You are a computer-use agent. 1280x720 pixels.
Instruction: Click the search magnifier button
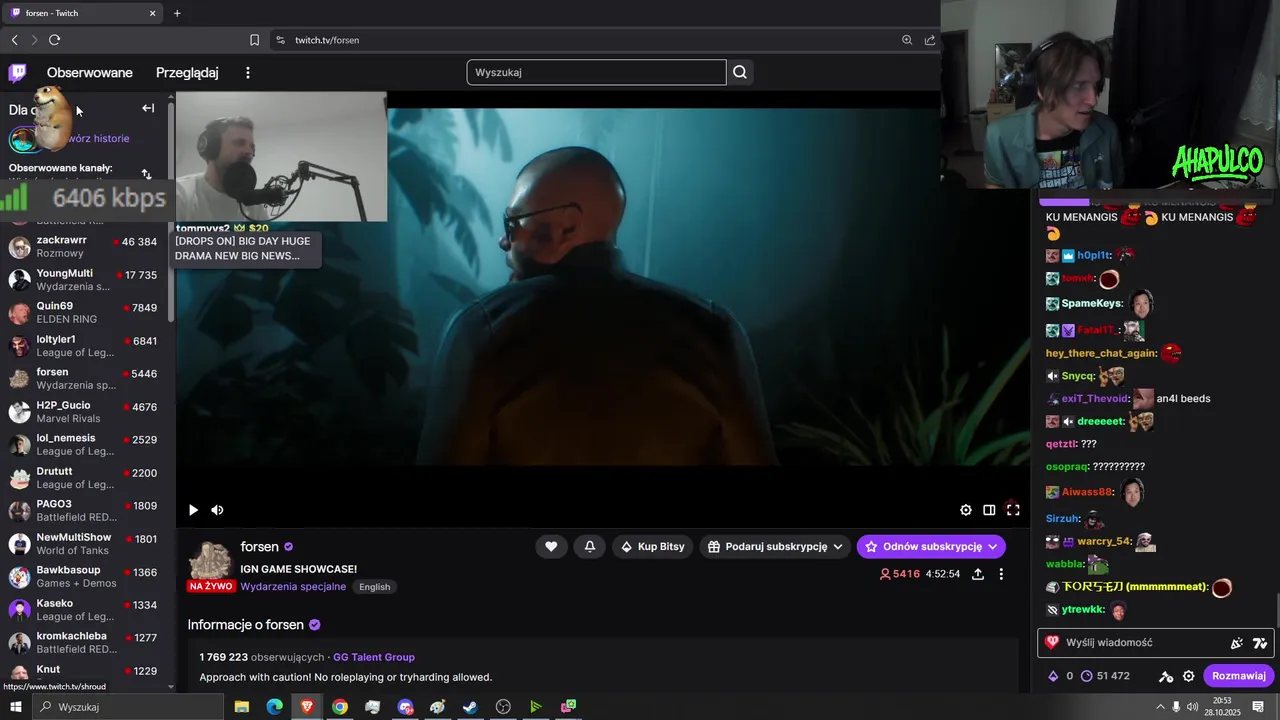pos(740,72)
